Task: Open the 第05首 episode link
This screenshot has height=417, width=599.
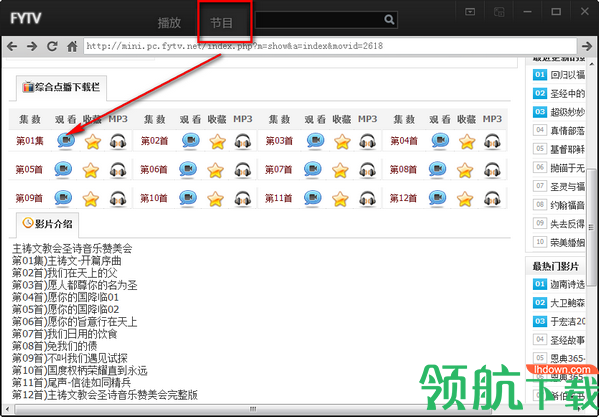Action: point(29,170)
